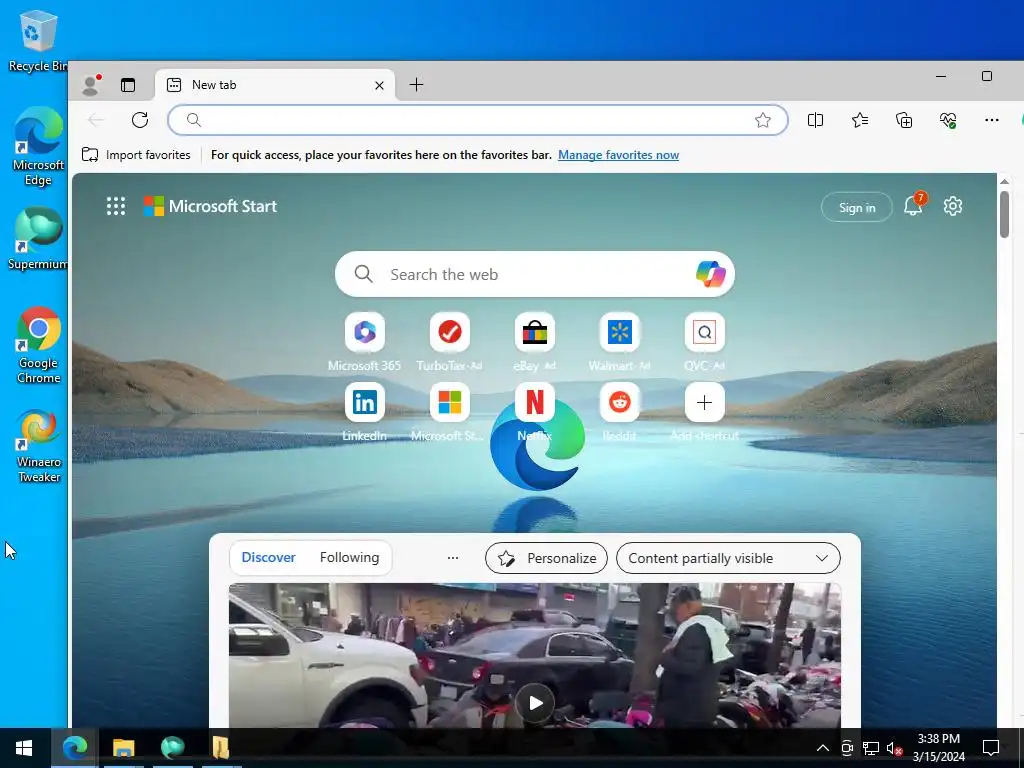Image resolution: width=1024 pixels, height=768 pixels.
Task: Click the Sign in button
Action: (857, 207)
